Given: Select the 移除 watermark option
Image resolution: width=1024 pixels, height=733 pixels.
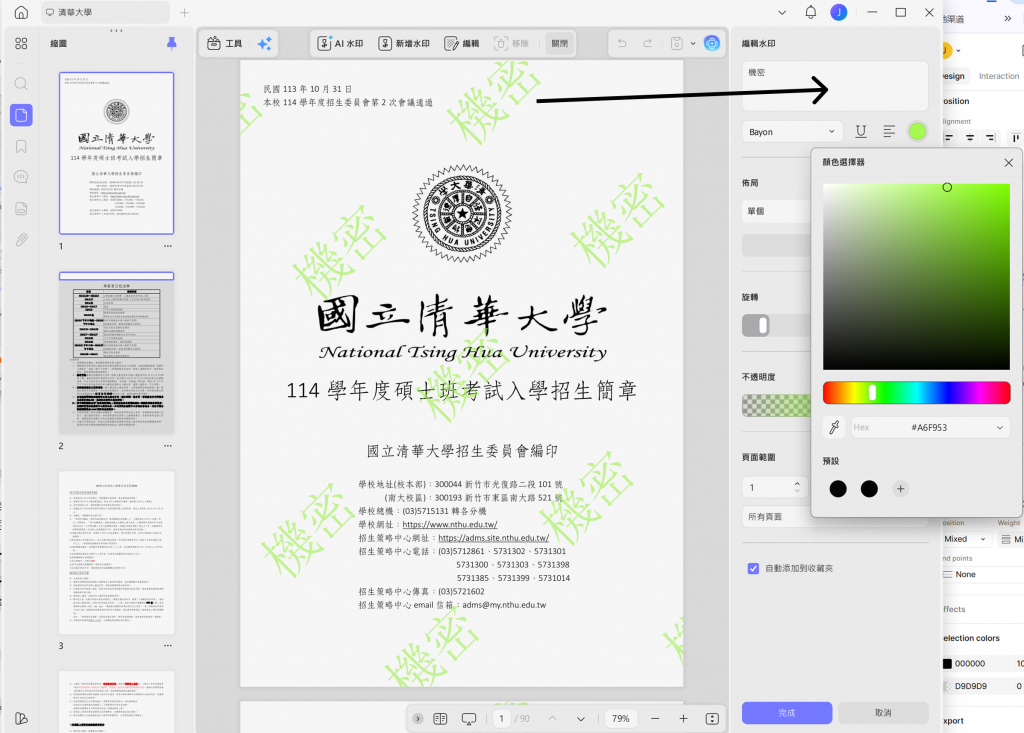Looking at the screenshot, I should click(511, 44).
